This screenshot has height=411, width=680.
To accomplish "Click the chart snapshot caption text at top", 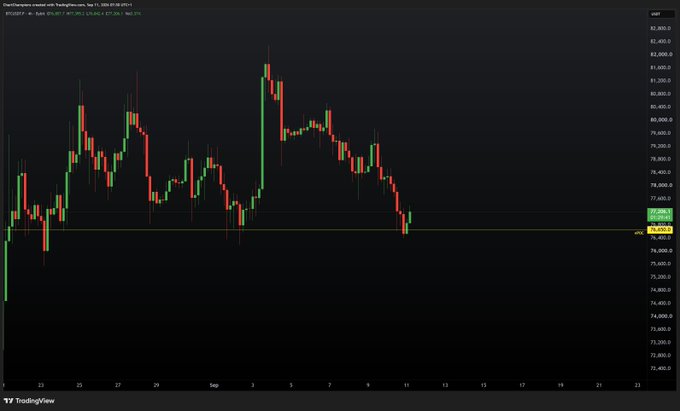I will 67,5.
